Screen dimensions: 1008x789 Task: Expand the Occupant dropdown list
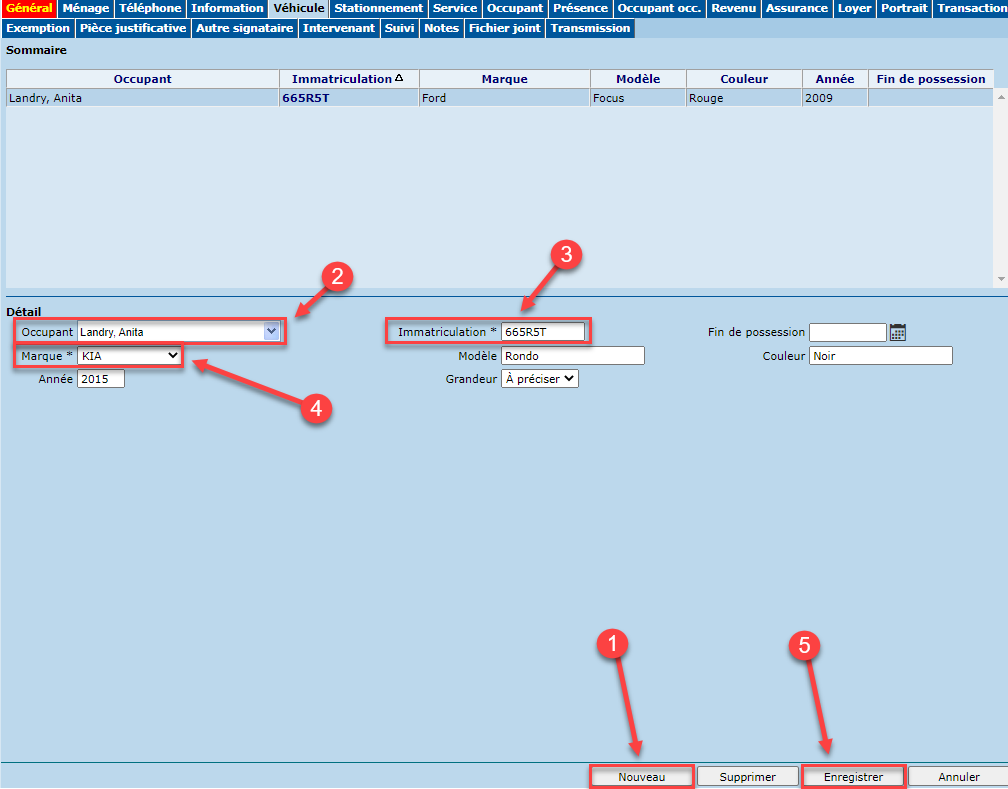coord(271,332)
